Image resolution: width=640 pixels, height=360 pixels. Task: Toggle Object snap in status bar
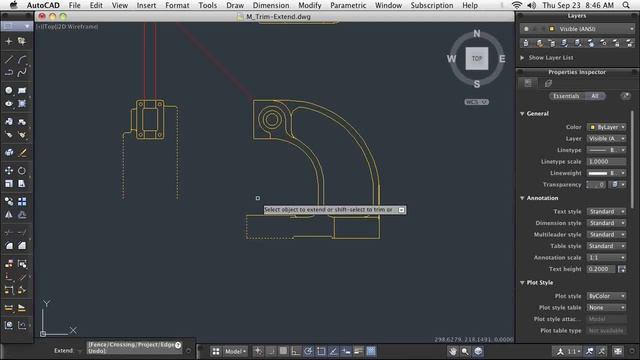[321, 351]
